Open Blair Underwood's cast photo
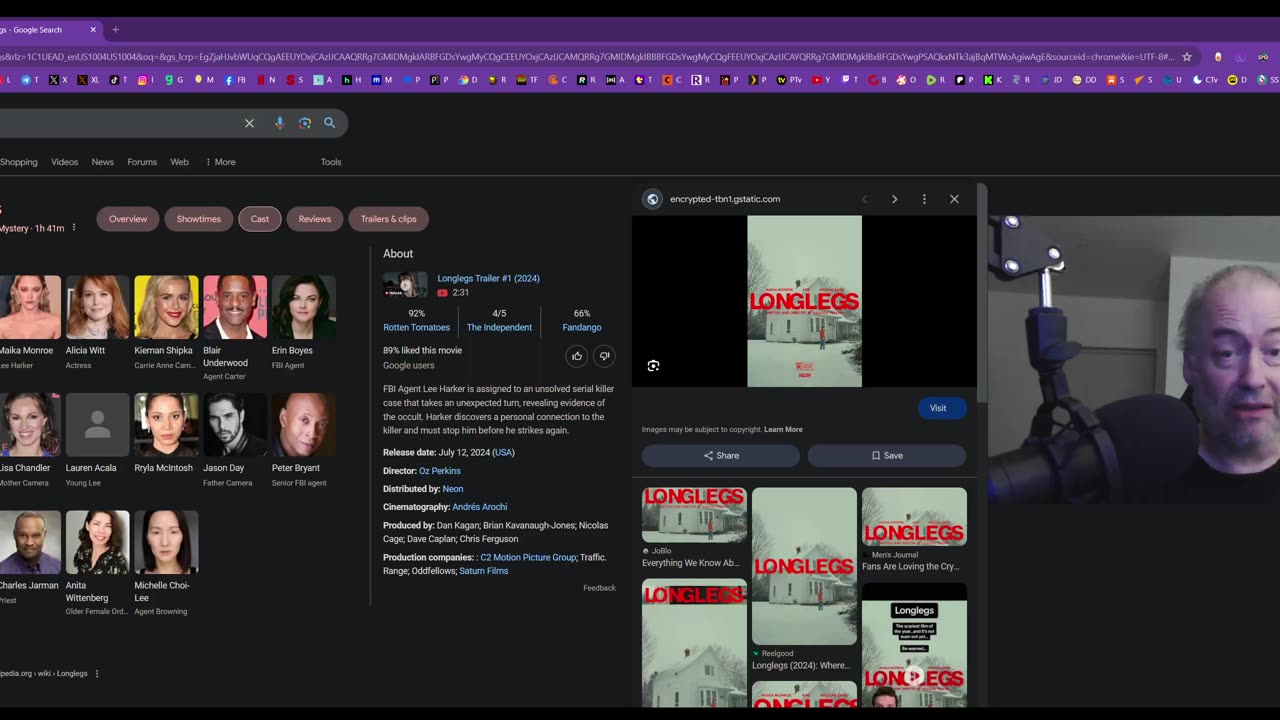Viewport: 1280px width, 720px height. coord(235,307)
